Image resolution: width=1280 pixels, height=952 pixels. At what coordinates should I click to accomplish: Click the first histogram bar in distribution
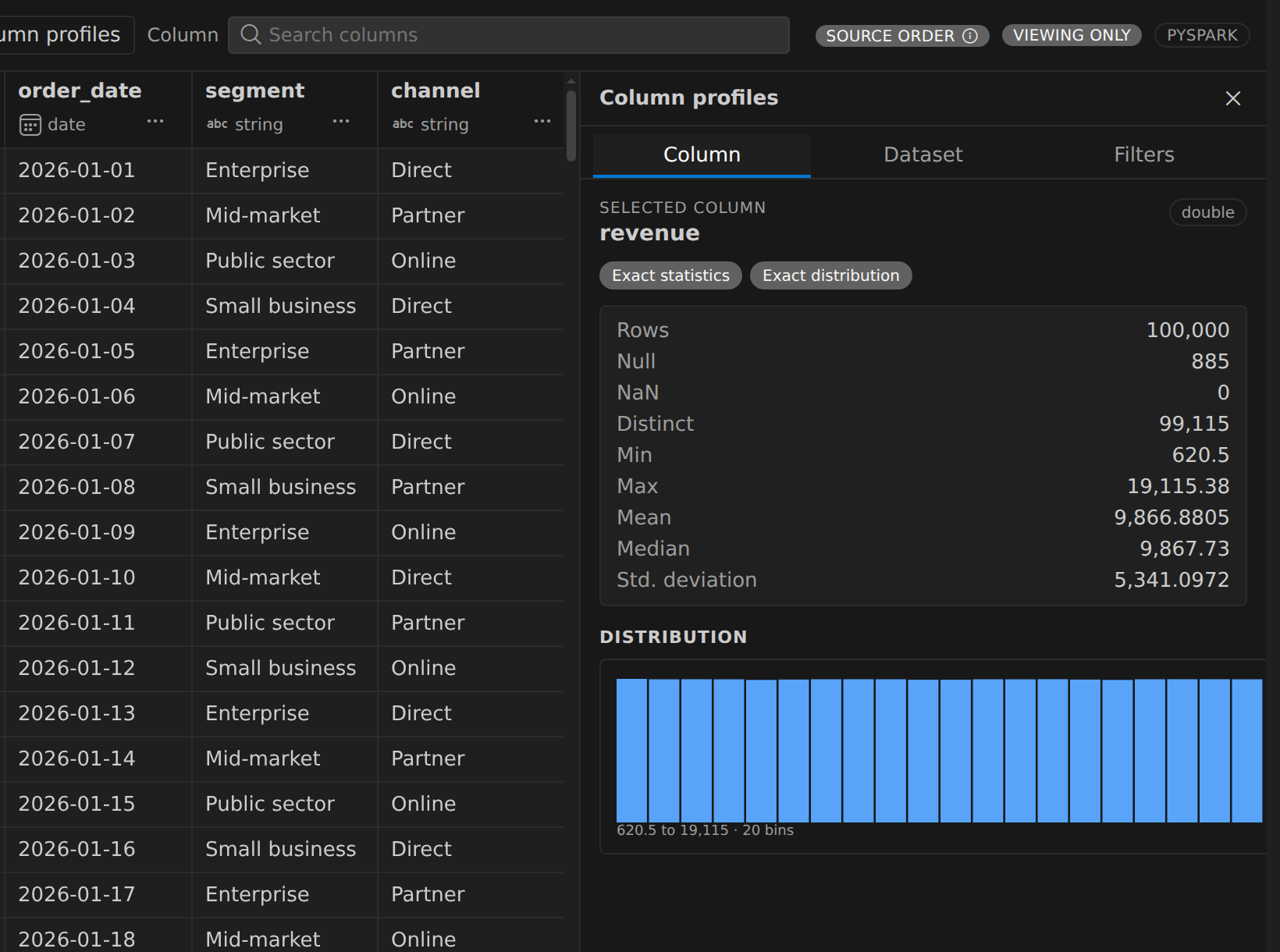[x=631, y=750]
